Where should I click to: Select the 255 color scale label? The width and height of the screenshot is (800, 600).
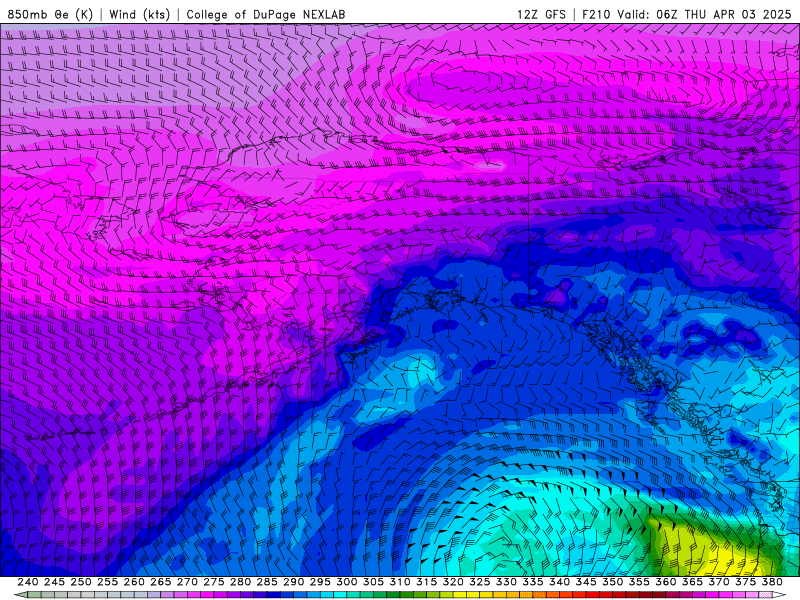[x=107, y=582]
